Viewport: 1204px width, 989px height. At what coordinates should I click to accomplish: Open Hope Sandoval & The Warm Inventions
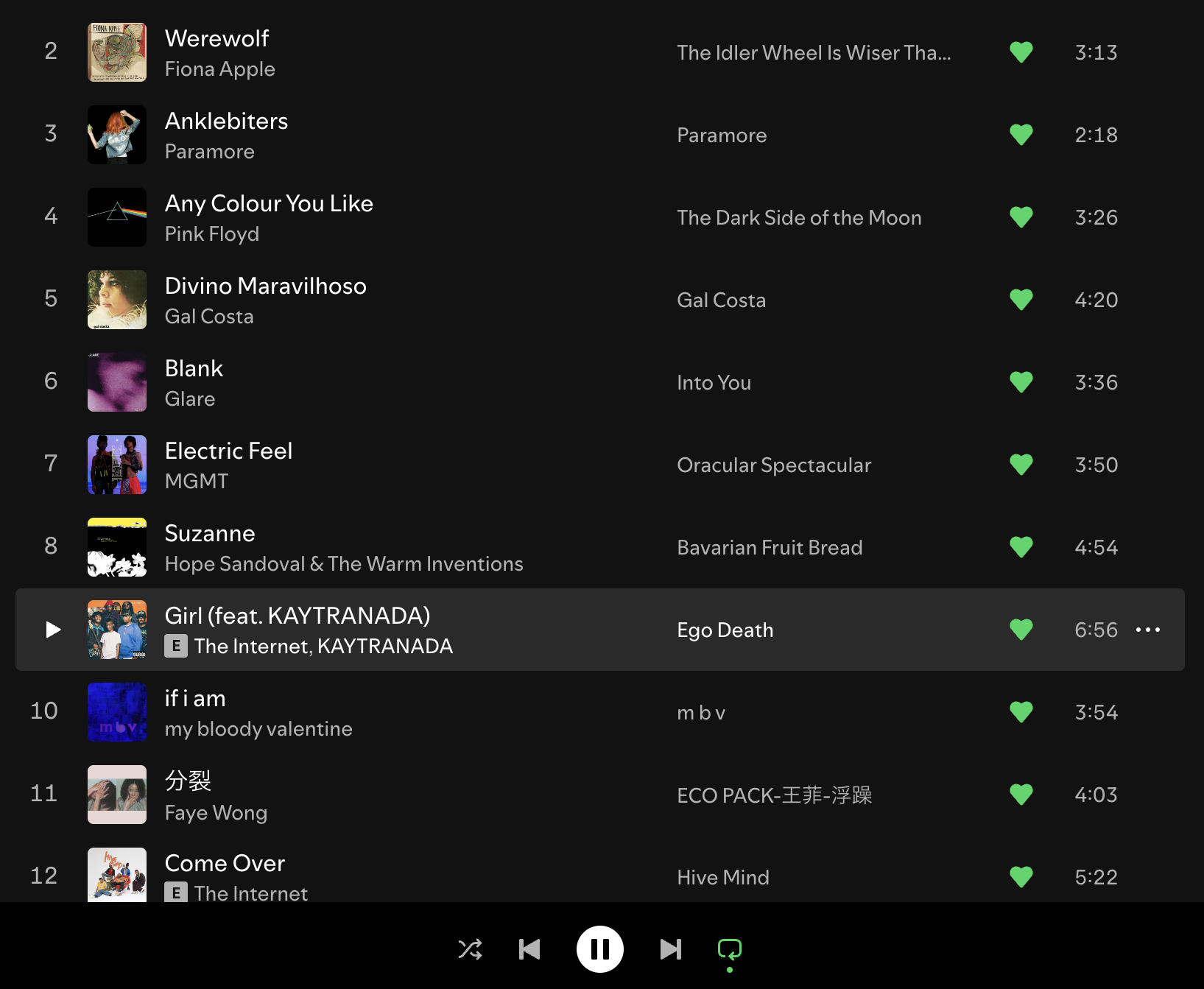[x=344, y=564]
